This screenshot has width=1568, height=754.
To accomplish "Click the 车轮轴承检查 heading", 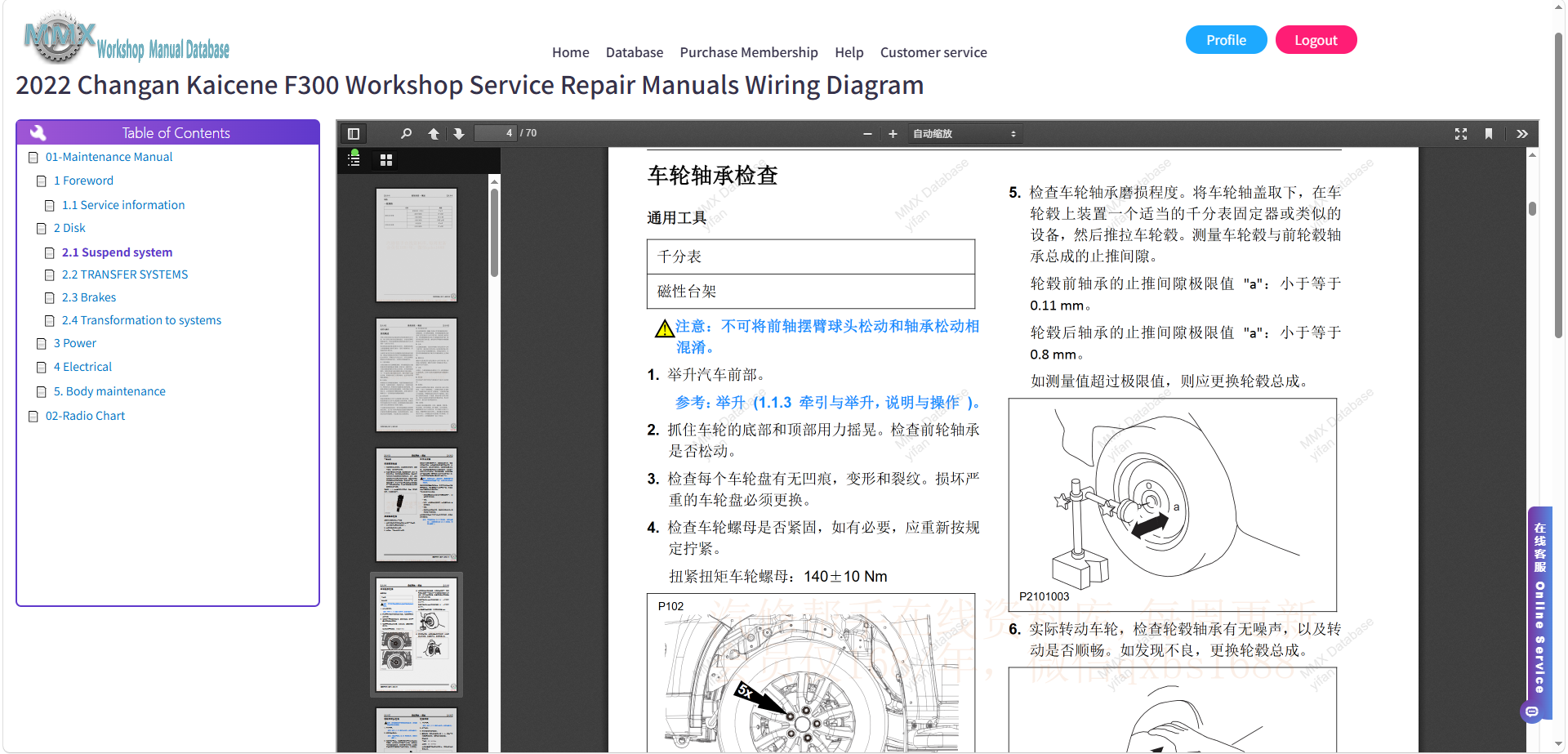I will 712,176.
